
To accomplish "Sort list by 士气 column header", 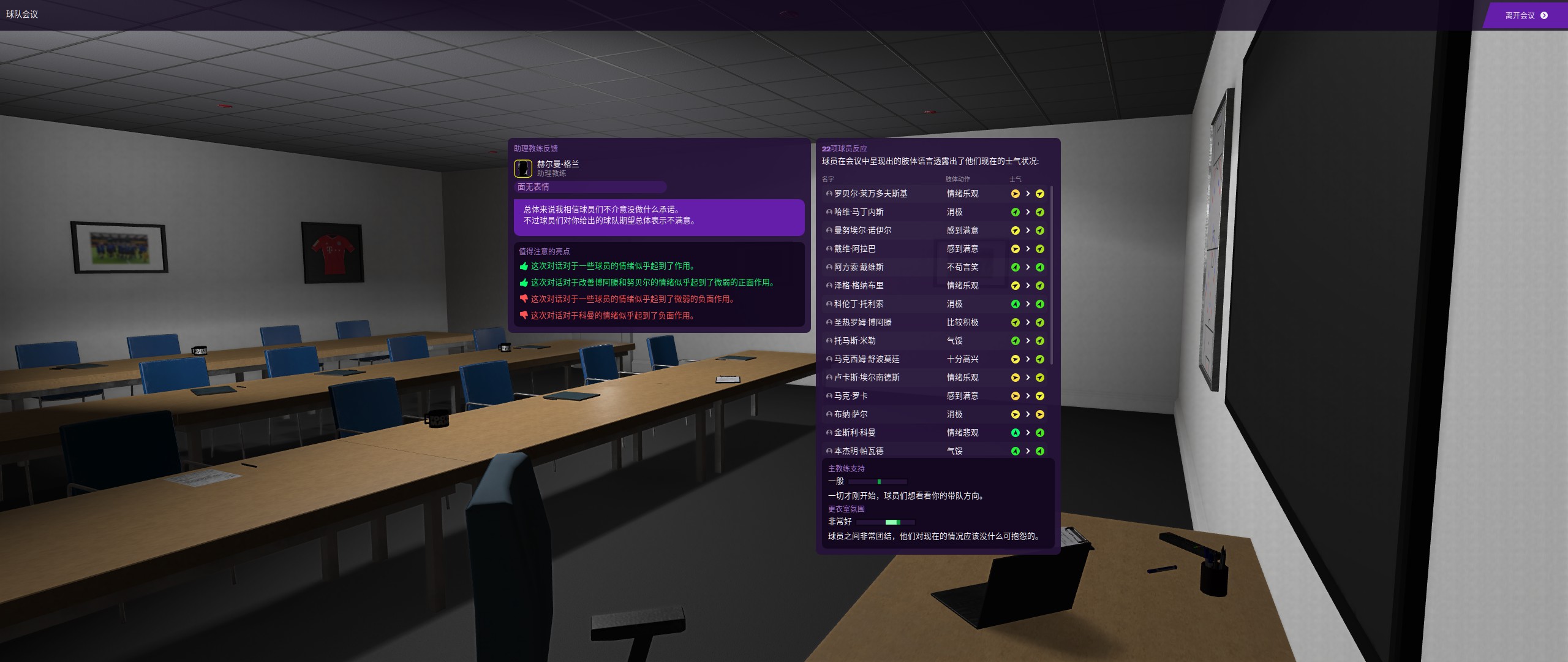I will click(x=1015, y=179).
